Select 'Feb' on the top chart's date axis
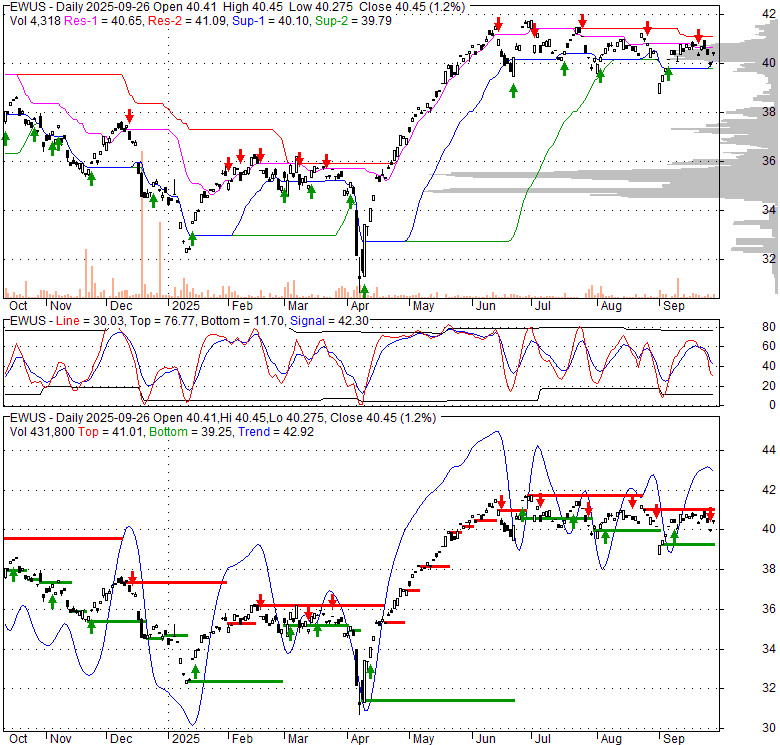This screenshot has height=745, width=780. pyautogui.click(x=242, y=306)
